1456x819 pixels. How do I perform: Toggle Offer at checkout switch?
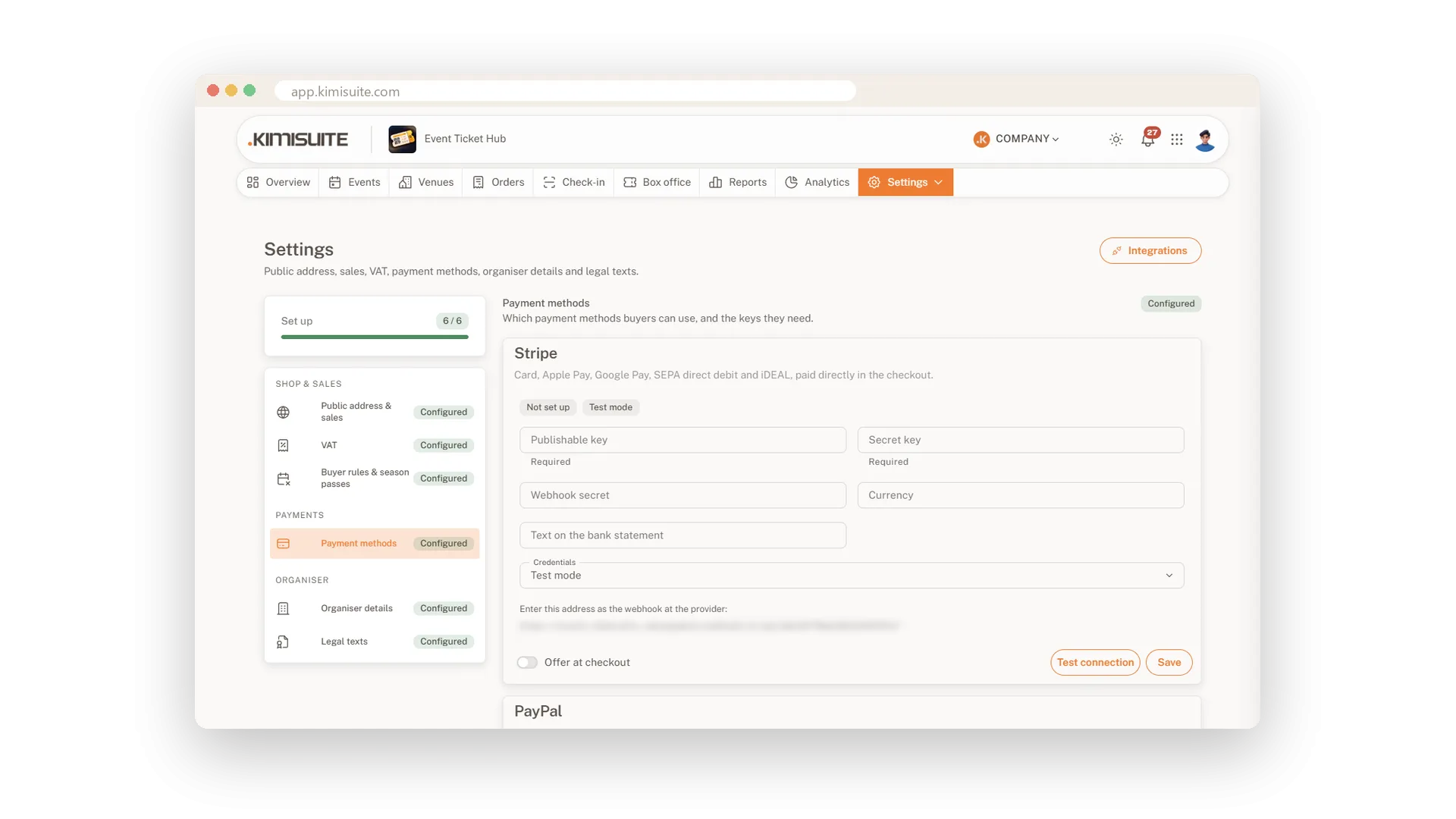click(527, 663)
